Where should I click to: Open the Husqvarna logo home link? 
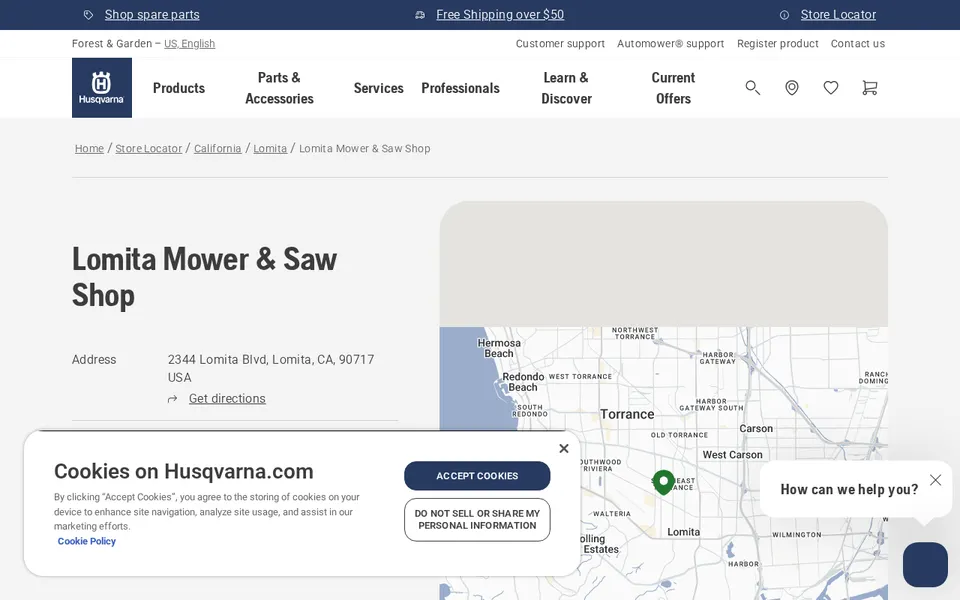coord(102,88)
